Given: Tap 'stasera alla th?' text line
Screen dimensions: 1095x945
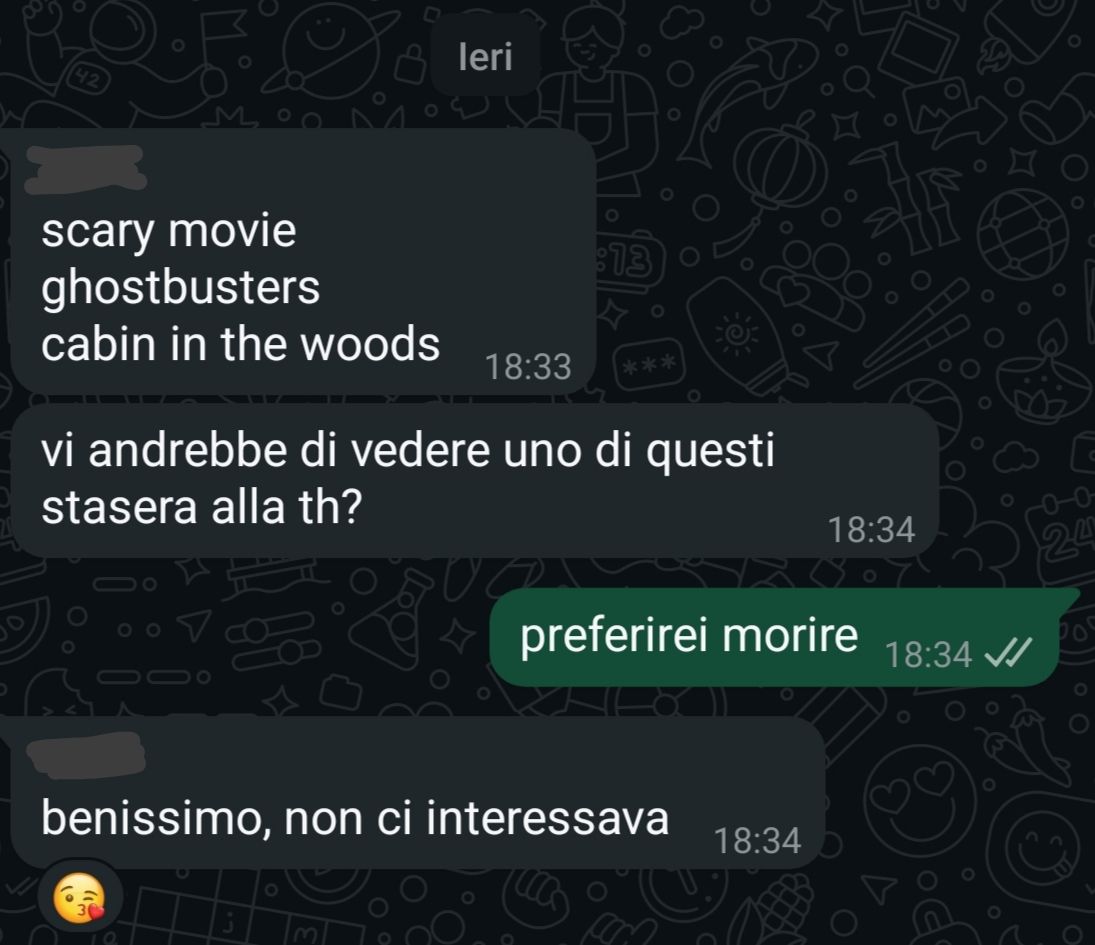Looking at the screenshot, I should pyautogui.click(x=201, y=506).
